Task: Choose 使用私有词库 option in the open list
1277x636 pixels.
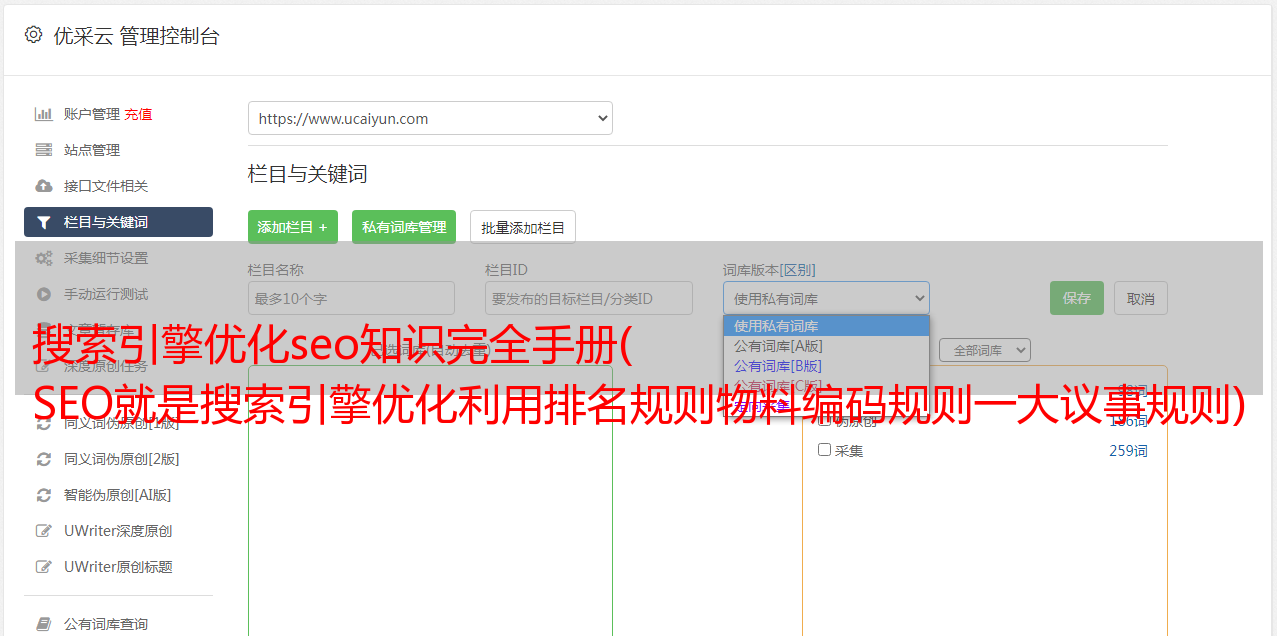Action: click(x=826, y=326)
